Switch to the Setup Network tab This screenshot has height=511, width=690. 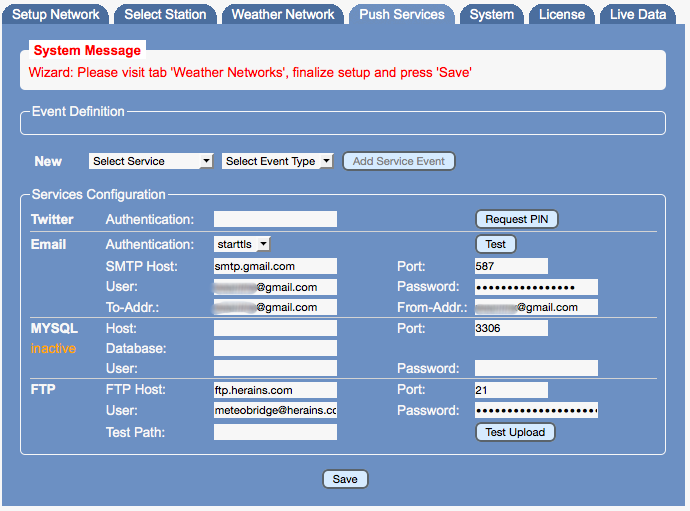pos(56,14)
